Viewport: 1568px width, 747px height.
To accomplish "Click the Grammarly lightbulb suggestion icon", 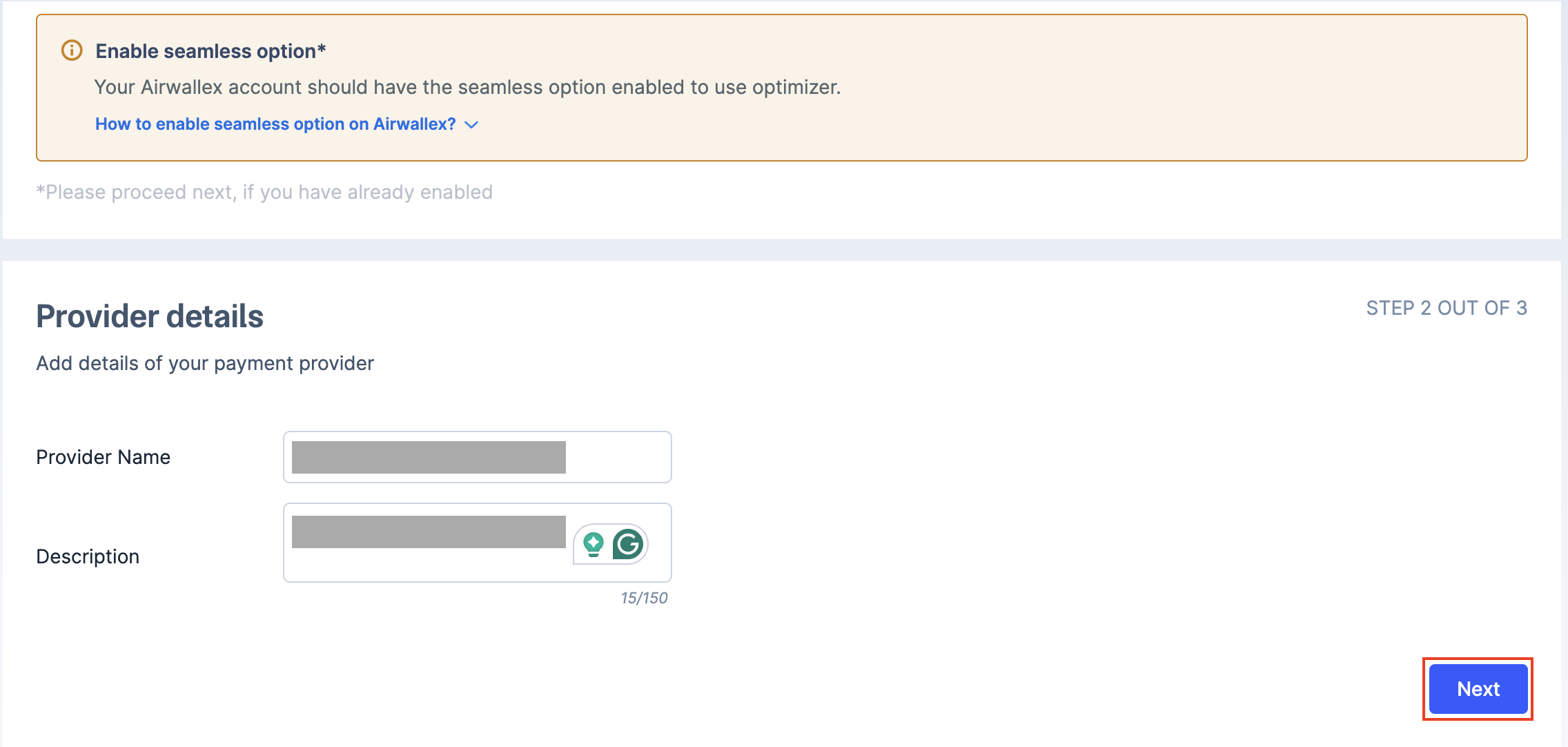I will click(594, 544).
